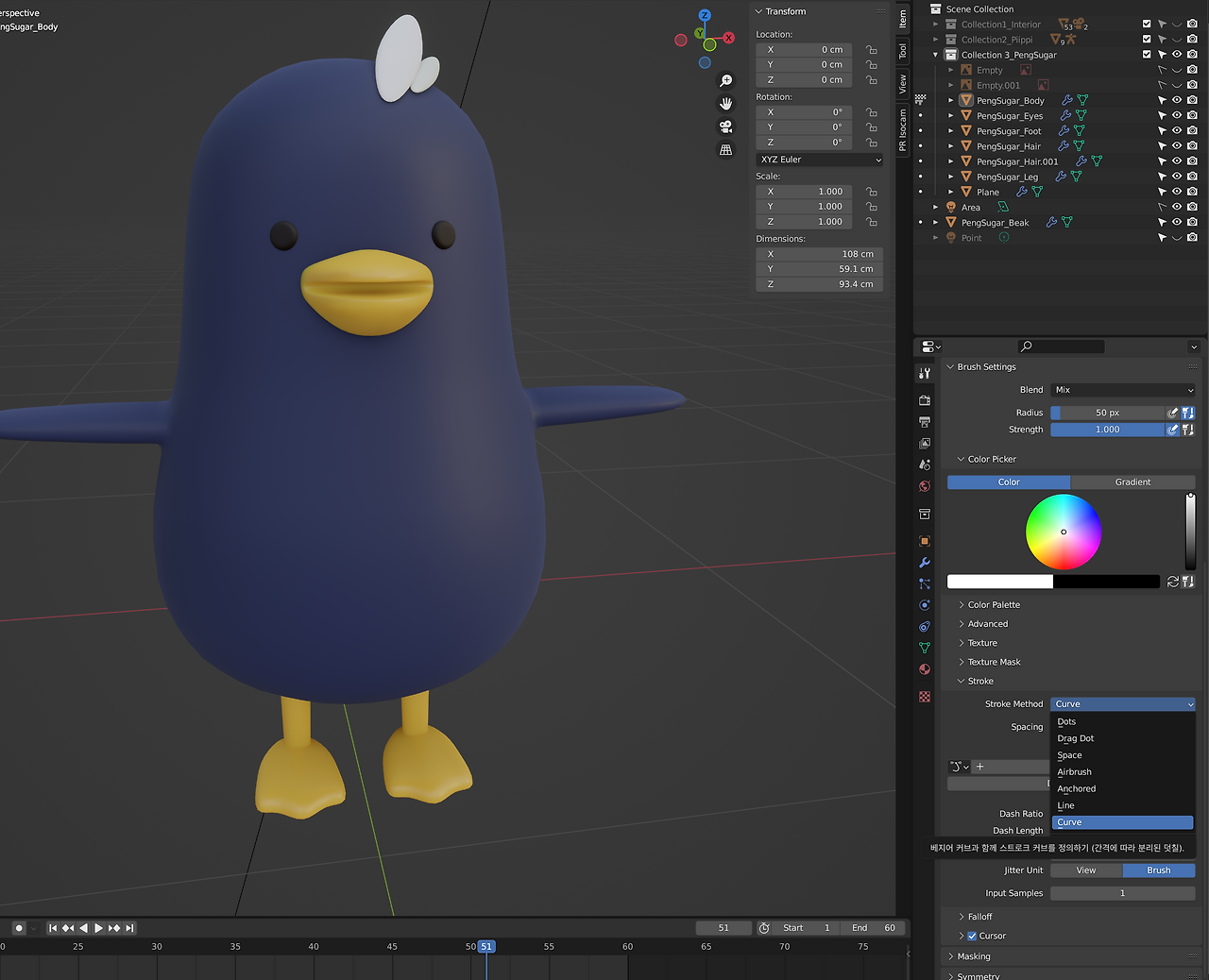This screenshot has height=980, width=1209.
Task: Click the modifier wrench icon beside PengSugar_Eyes
Action: point(1065,115)
